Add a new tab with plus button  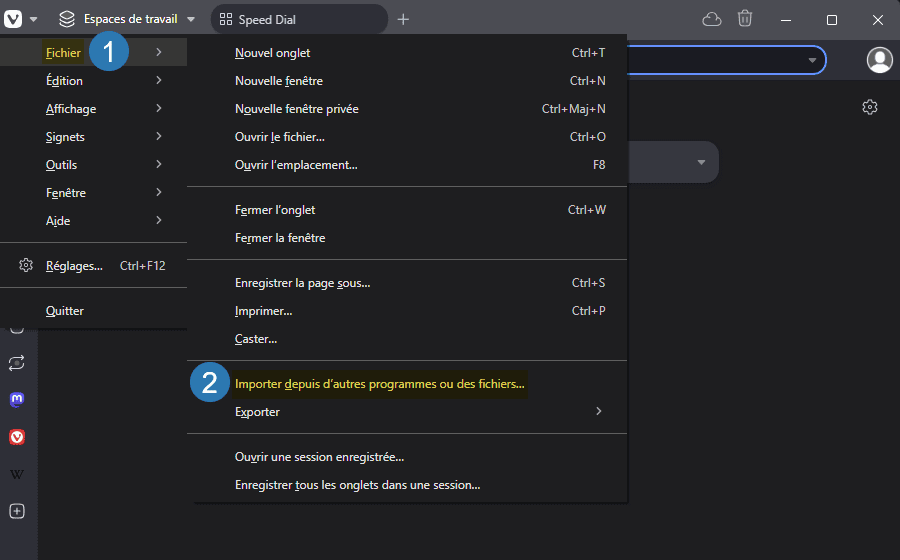point(404,20)
